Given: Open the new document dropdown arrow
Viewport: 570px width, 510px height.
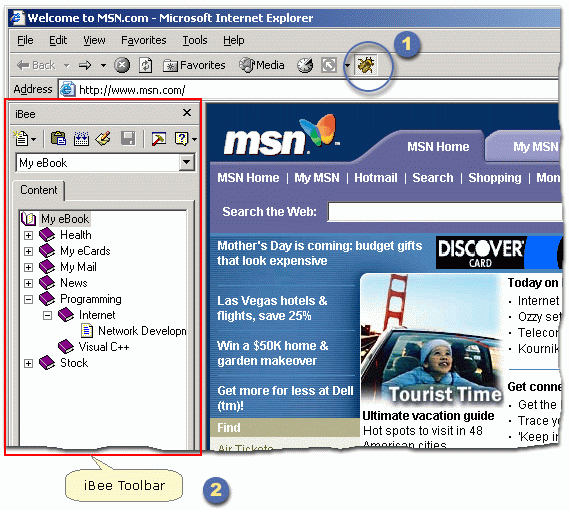Looking at the screenshot, I should [34, 139].
